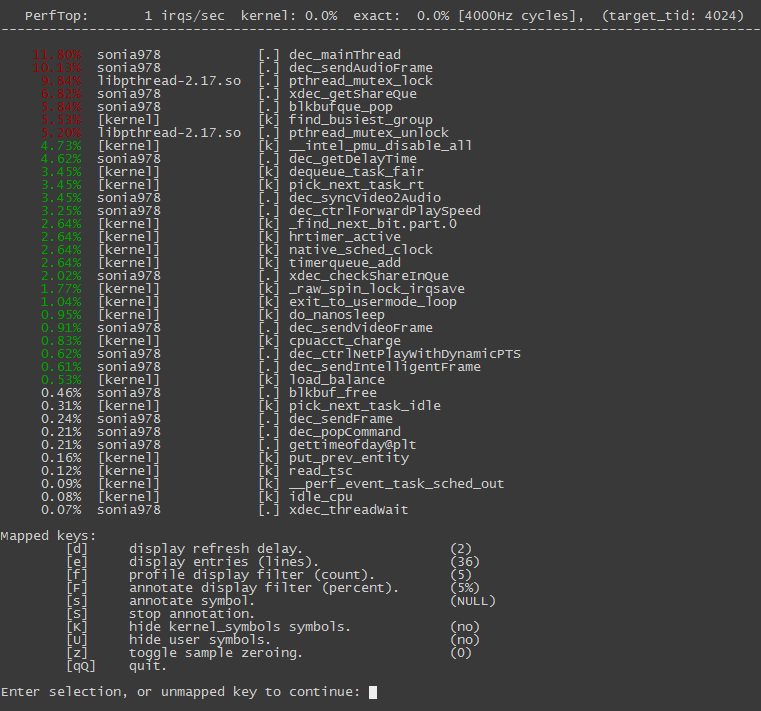Click xdec_checkShareInQue symbol
The image size is (761, 711).
(x=369, y=276)
